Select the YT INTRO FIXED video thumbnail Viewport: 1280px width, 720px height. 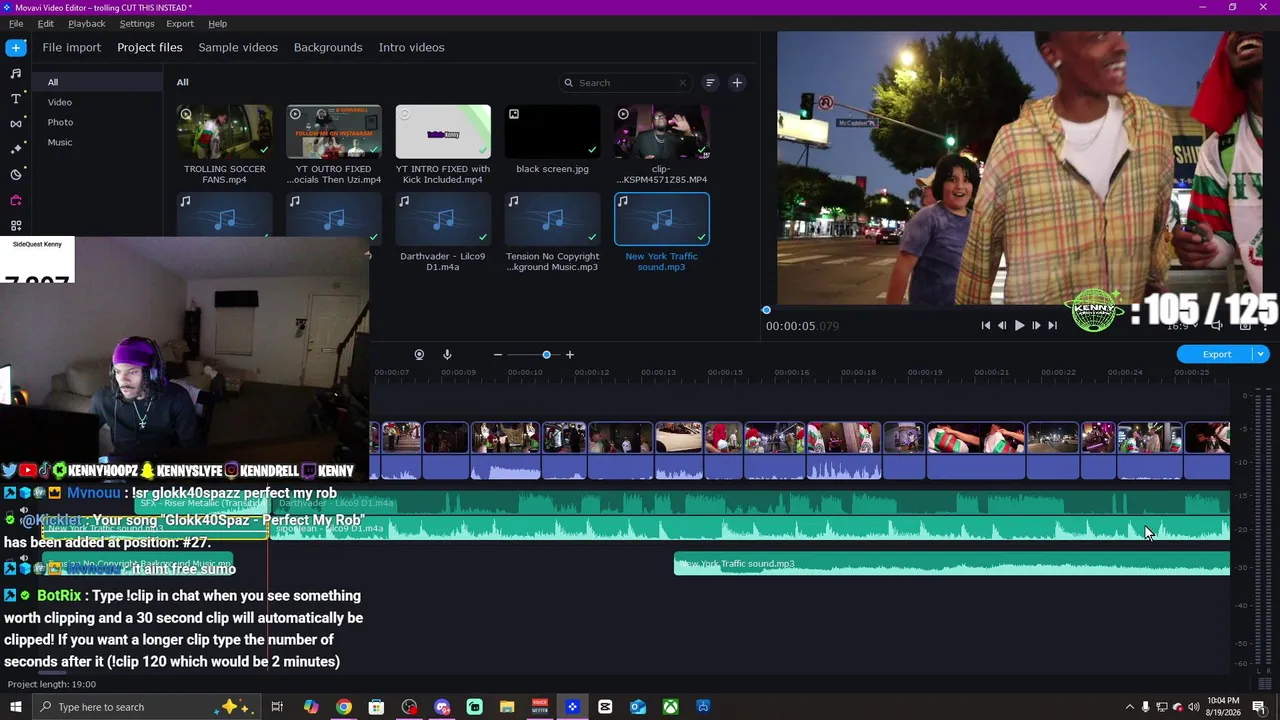(x=443, y=132)
